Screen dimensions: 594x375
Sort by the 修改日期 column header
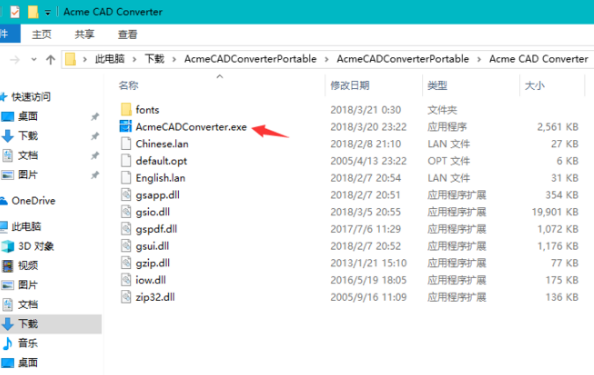[350, 86]
